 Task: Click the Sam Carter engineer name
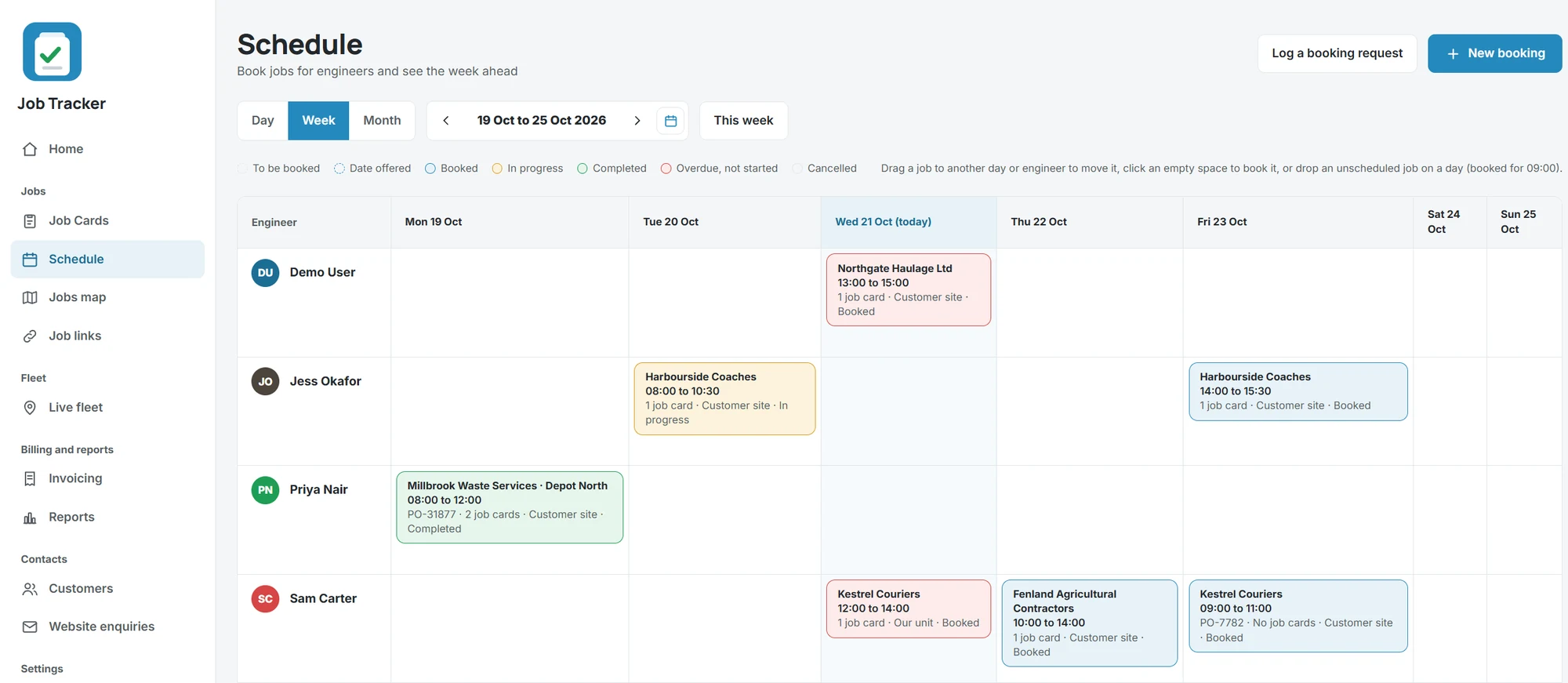pos(323,598)
